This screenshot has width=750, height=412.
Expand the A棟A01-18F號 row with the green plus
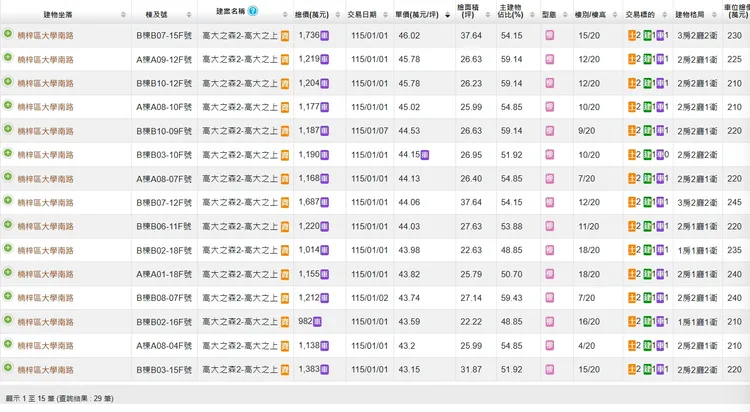click(8, 274)
